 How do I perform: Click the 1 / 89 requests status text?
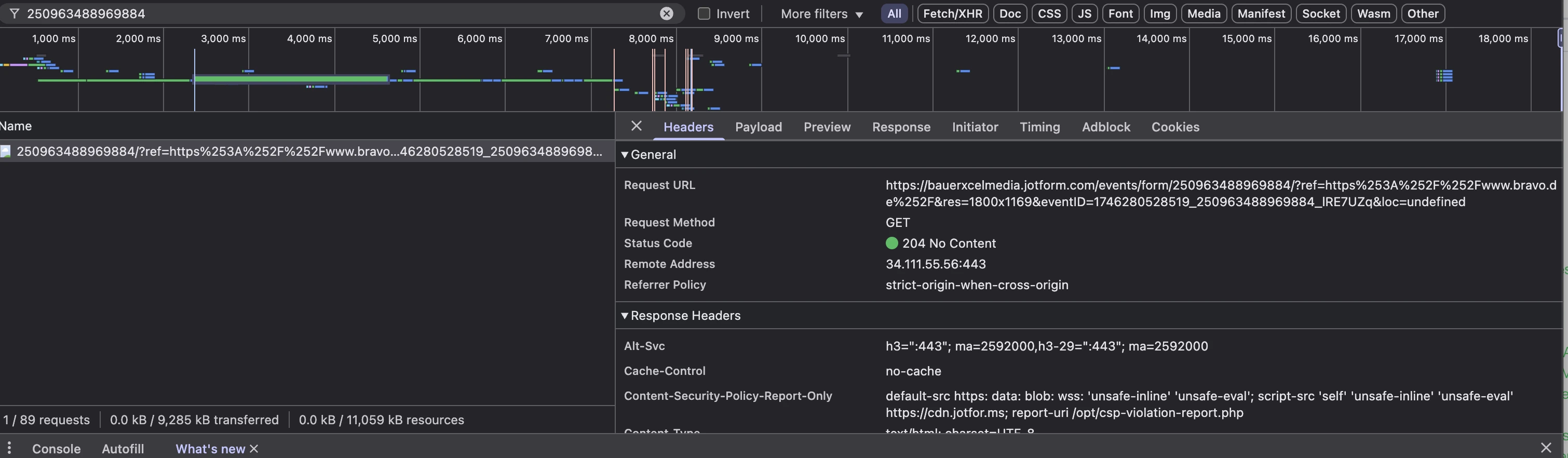(x=46, y=420)
